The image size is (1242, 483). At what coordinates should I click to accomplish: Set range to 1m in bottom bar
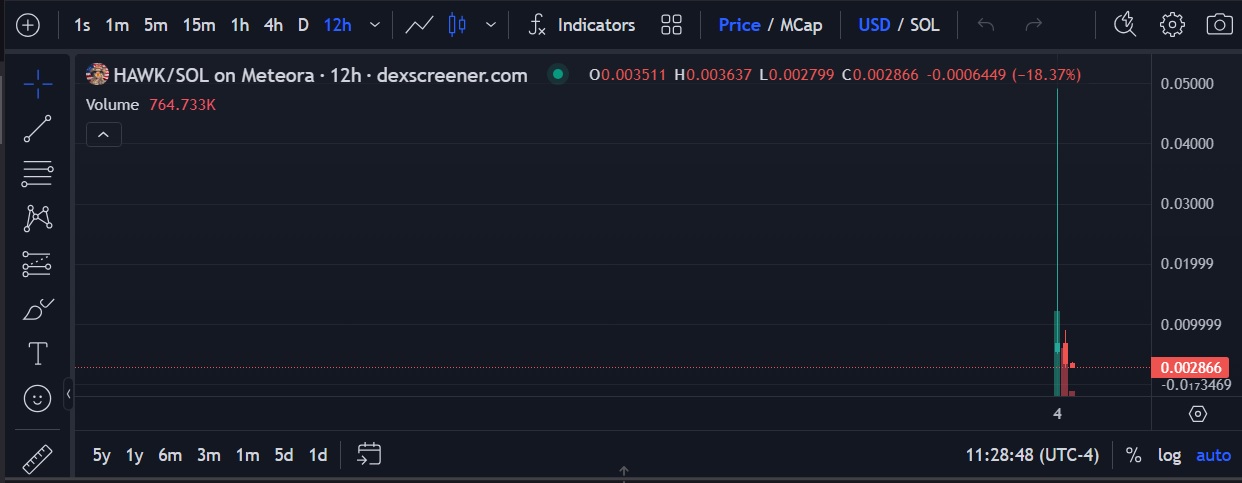point(248,455)
